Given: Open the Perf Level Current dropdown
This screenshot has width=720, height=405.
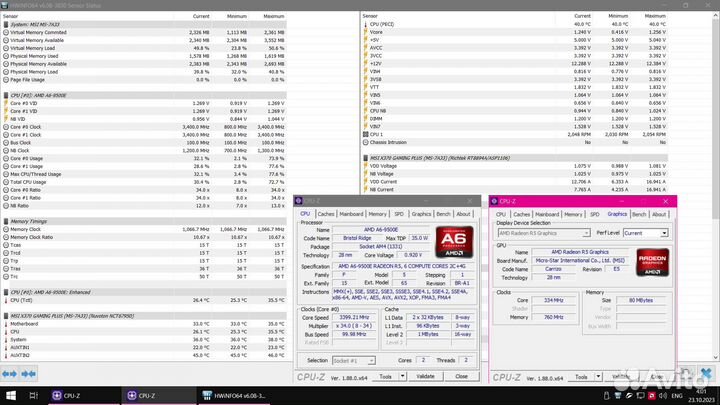Looking at the screenshot, I should [x=645, y=233].
